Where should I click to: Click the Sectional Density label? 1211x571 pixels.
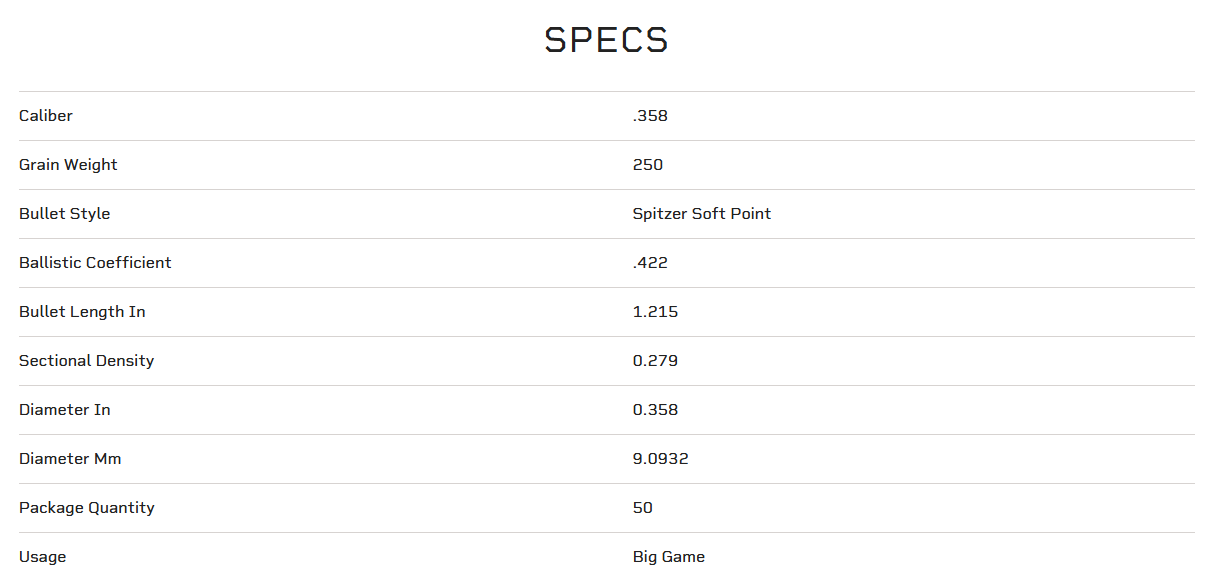pos(87,361)
